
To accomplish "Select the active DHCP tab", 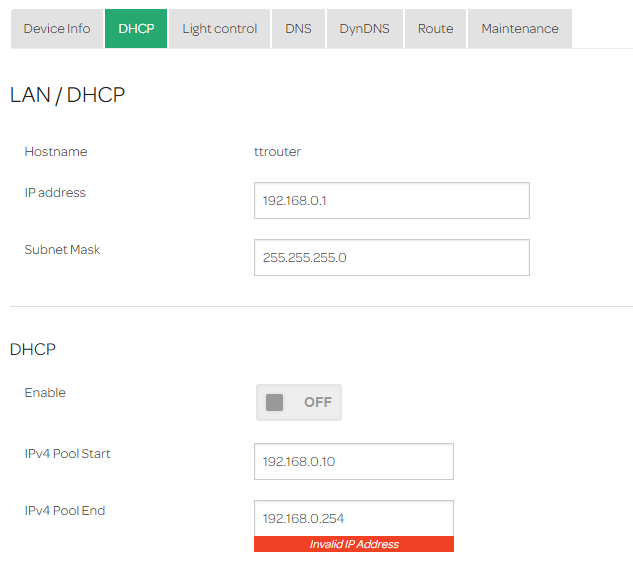I will pos(136,29).
